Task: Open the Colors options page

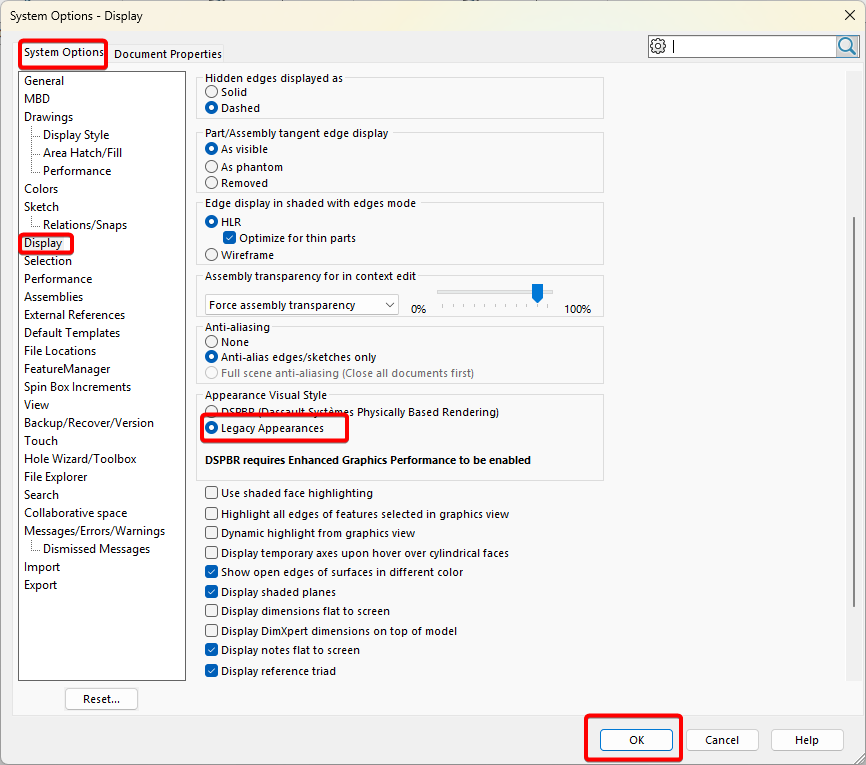Action: pos(41,189)
